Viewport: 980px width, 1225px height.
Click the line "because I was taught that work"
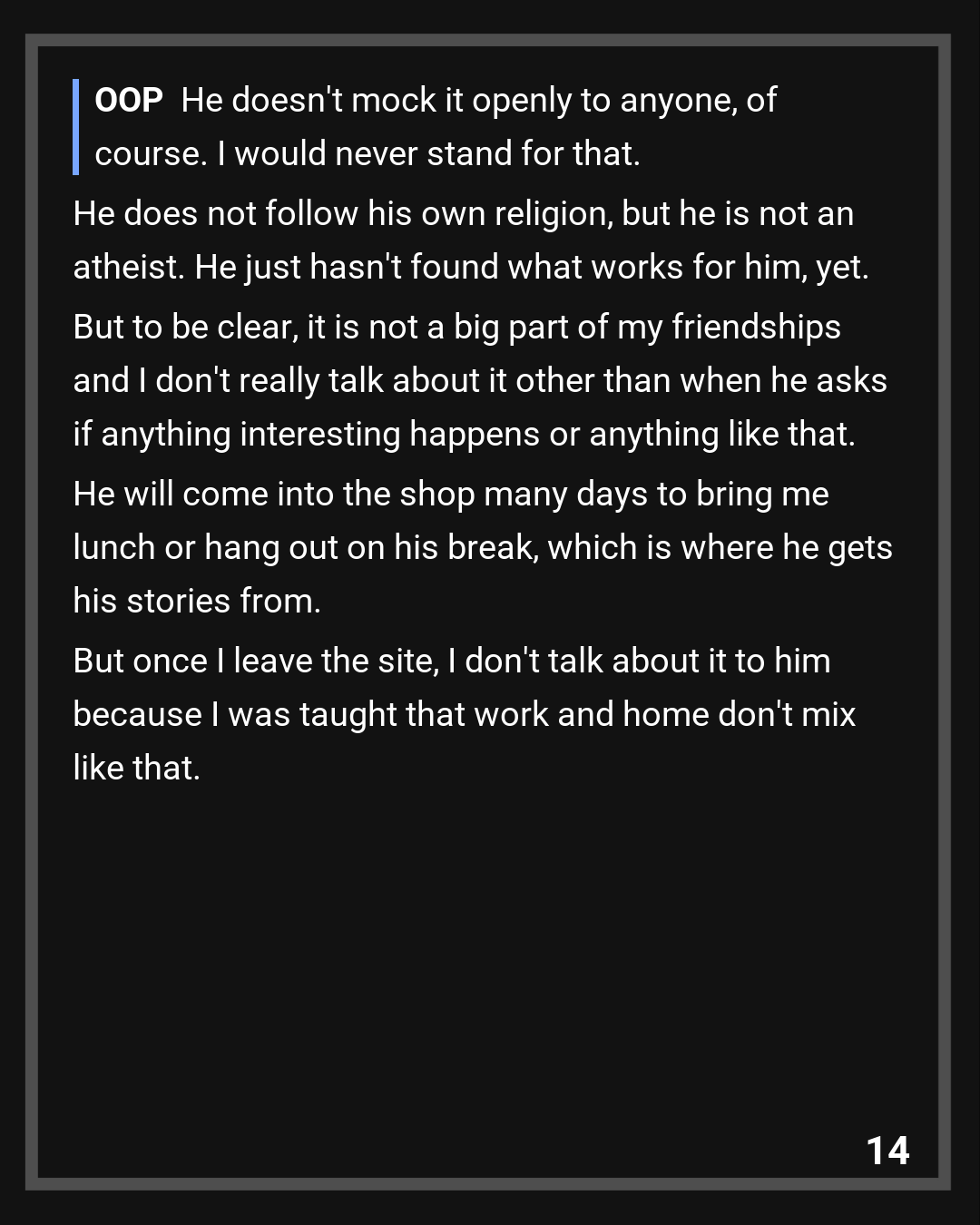pos(464,714)
